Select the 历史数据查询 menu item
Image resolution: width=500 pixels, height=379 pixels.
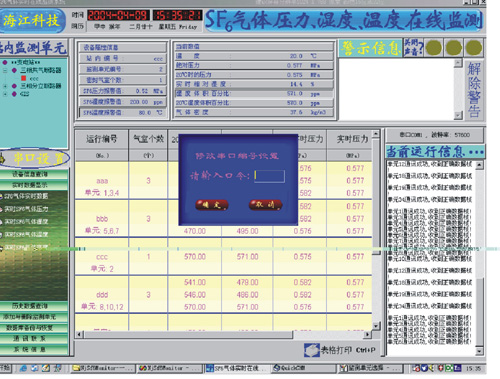34,306
